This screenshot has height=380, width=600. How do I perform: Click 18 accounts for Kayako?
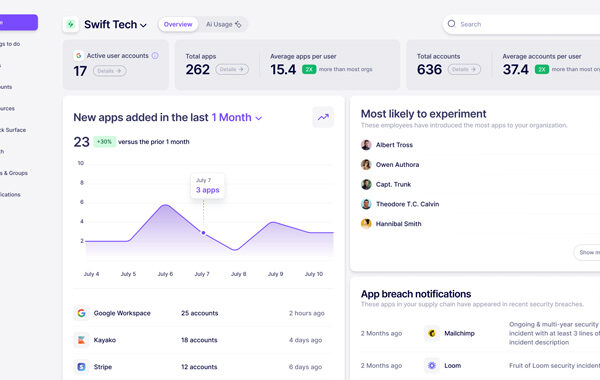click(199, 340)
